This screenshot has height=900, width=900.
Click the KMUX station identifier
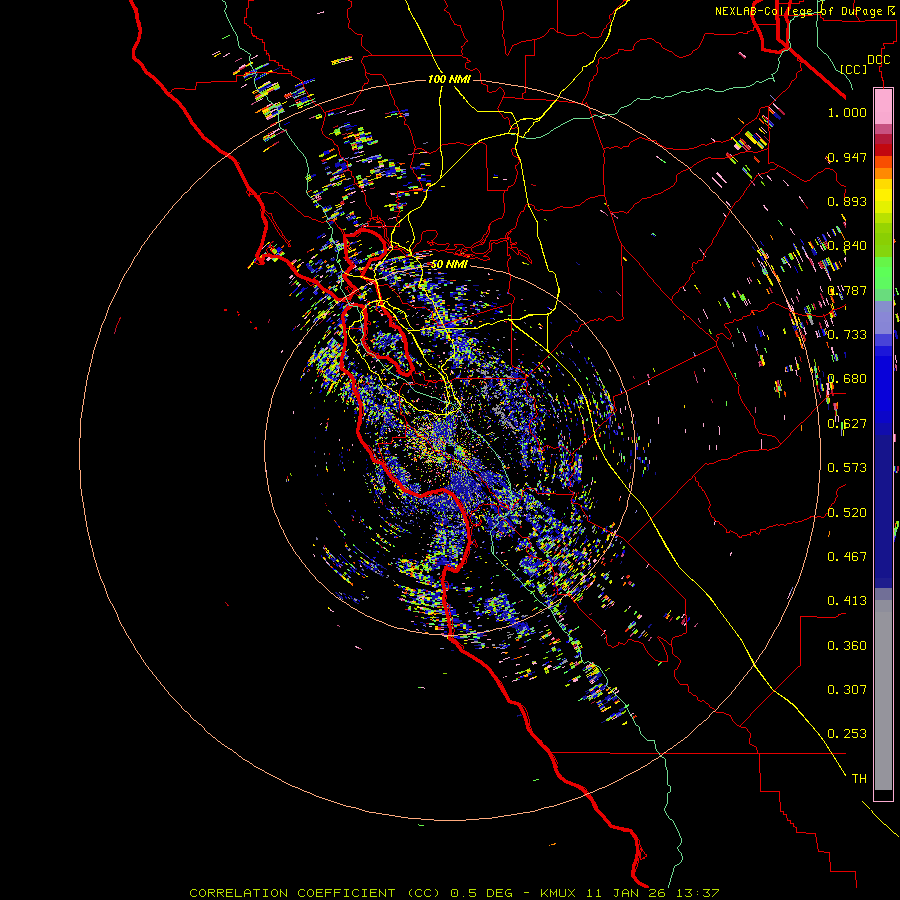(x=557, y=893)
